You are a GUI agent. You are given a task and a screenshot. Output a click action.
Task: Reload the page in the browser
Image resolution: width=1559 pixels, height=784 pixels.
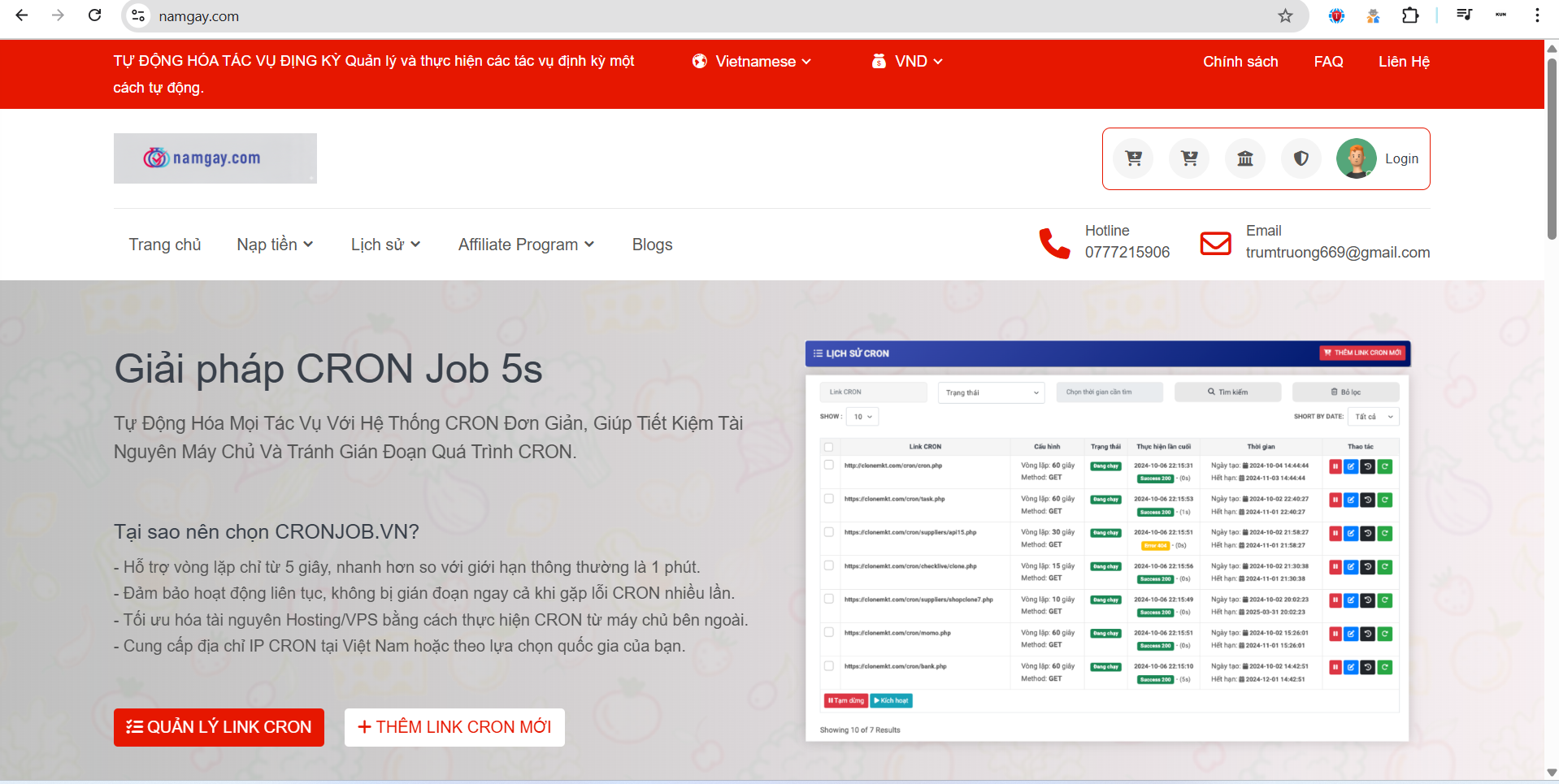[95, 15]
